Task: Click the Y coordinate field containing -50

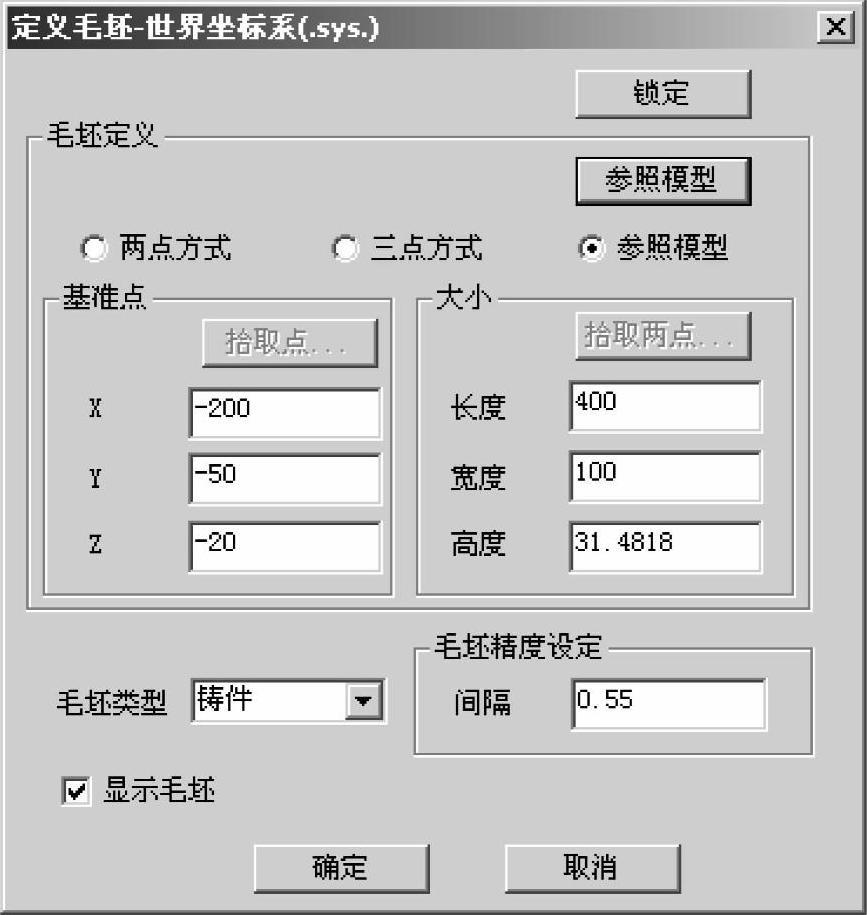Action: 285,479
